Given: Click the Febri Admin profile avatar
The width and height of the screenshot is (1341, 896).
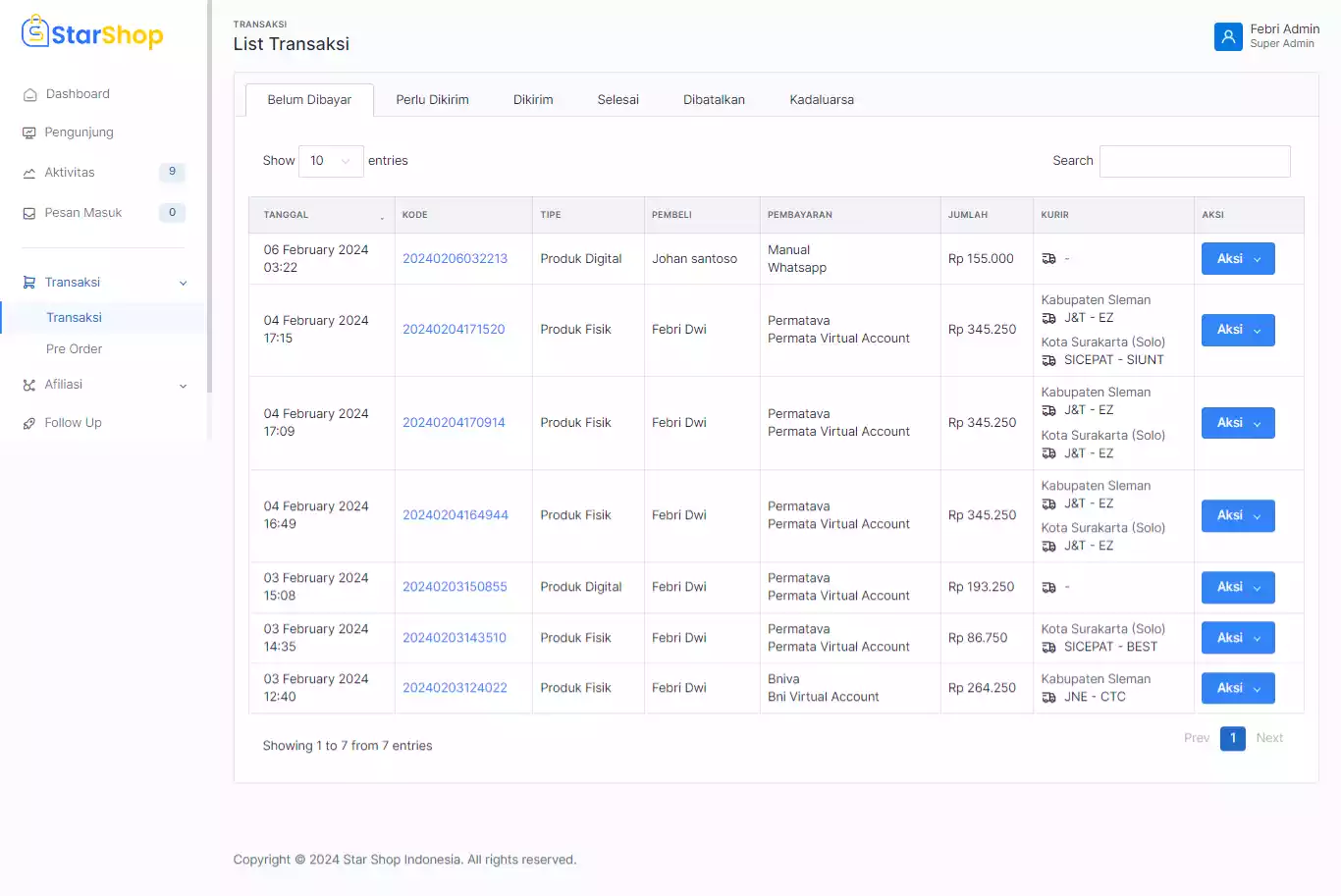Looking at the screenshot, I should point(1228,36).
